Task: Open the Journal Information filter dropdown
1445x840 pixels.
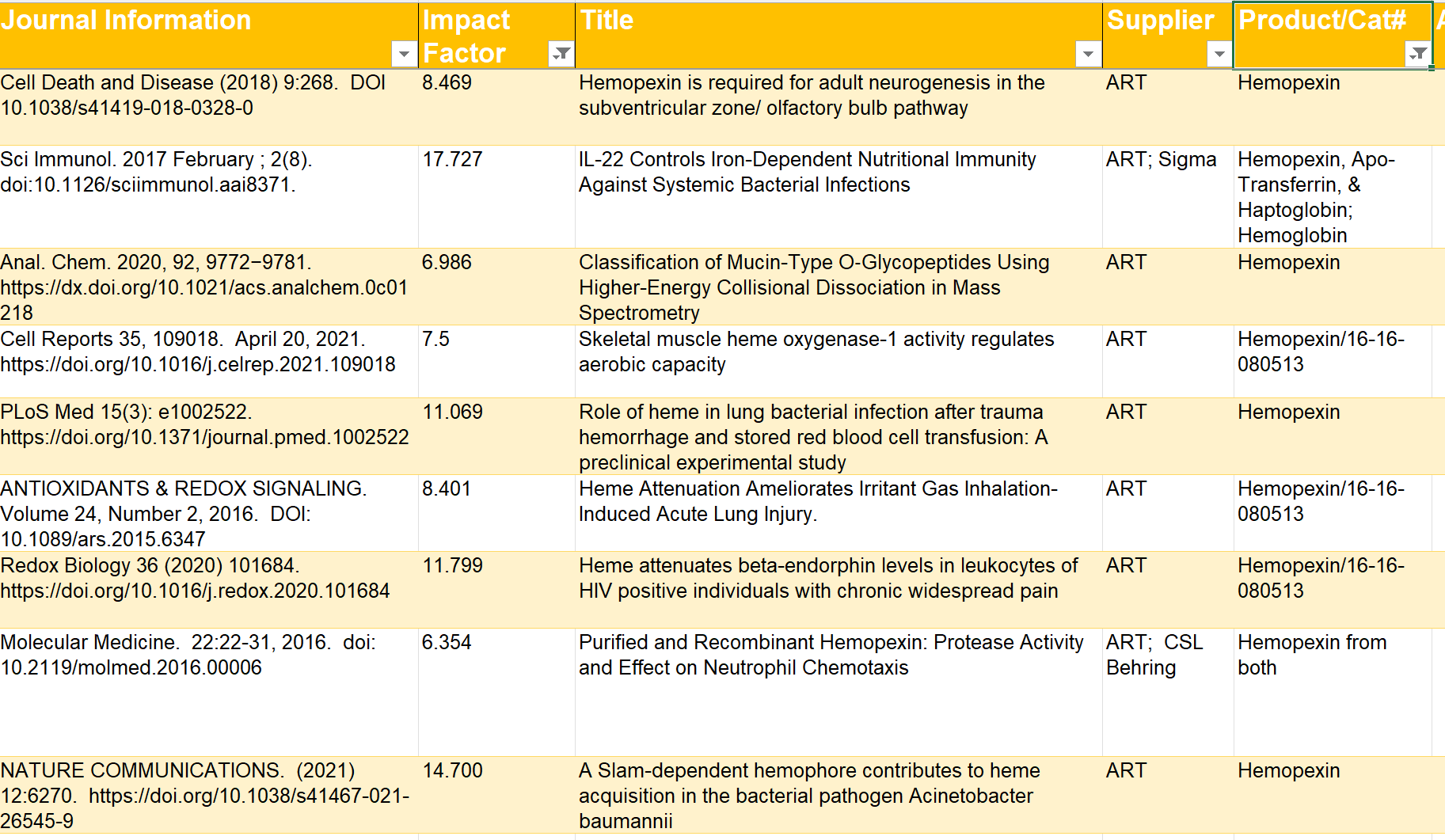Action: click(x=404, y=54)
